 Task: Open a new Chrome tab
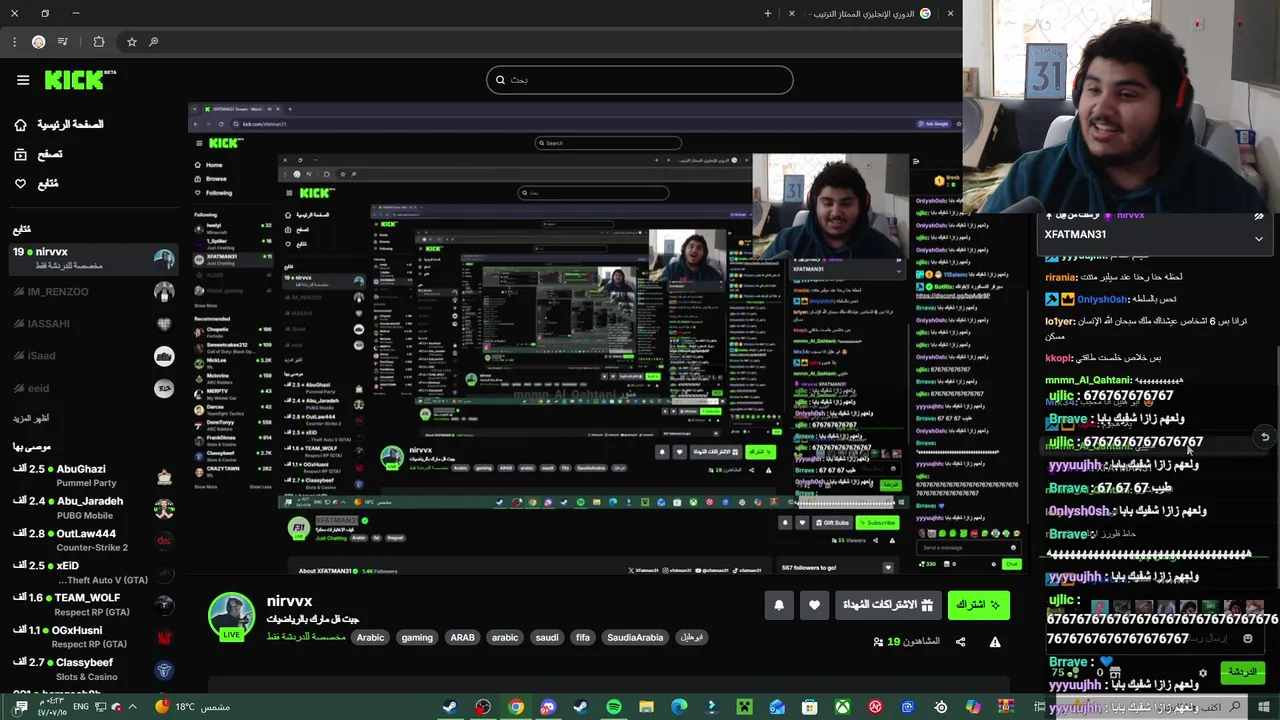tap(768, 13)
